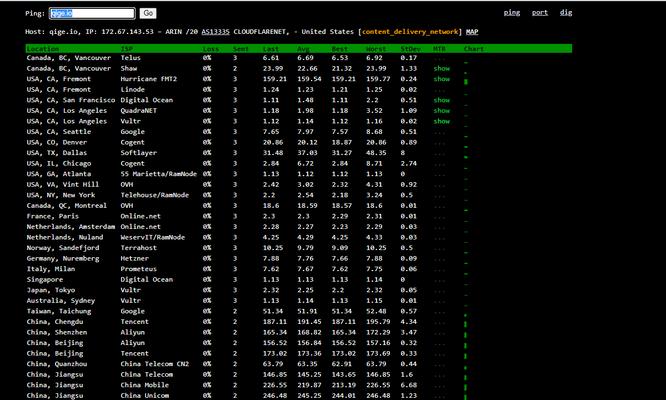The width and height of the screenshot is (666, 400).
Task: Click the Worst column header
Action: pyautogui.click(x=376, y=49)
